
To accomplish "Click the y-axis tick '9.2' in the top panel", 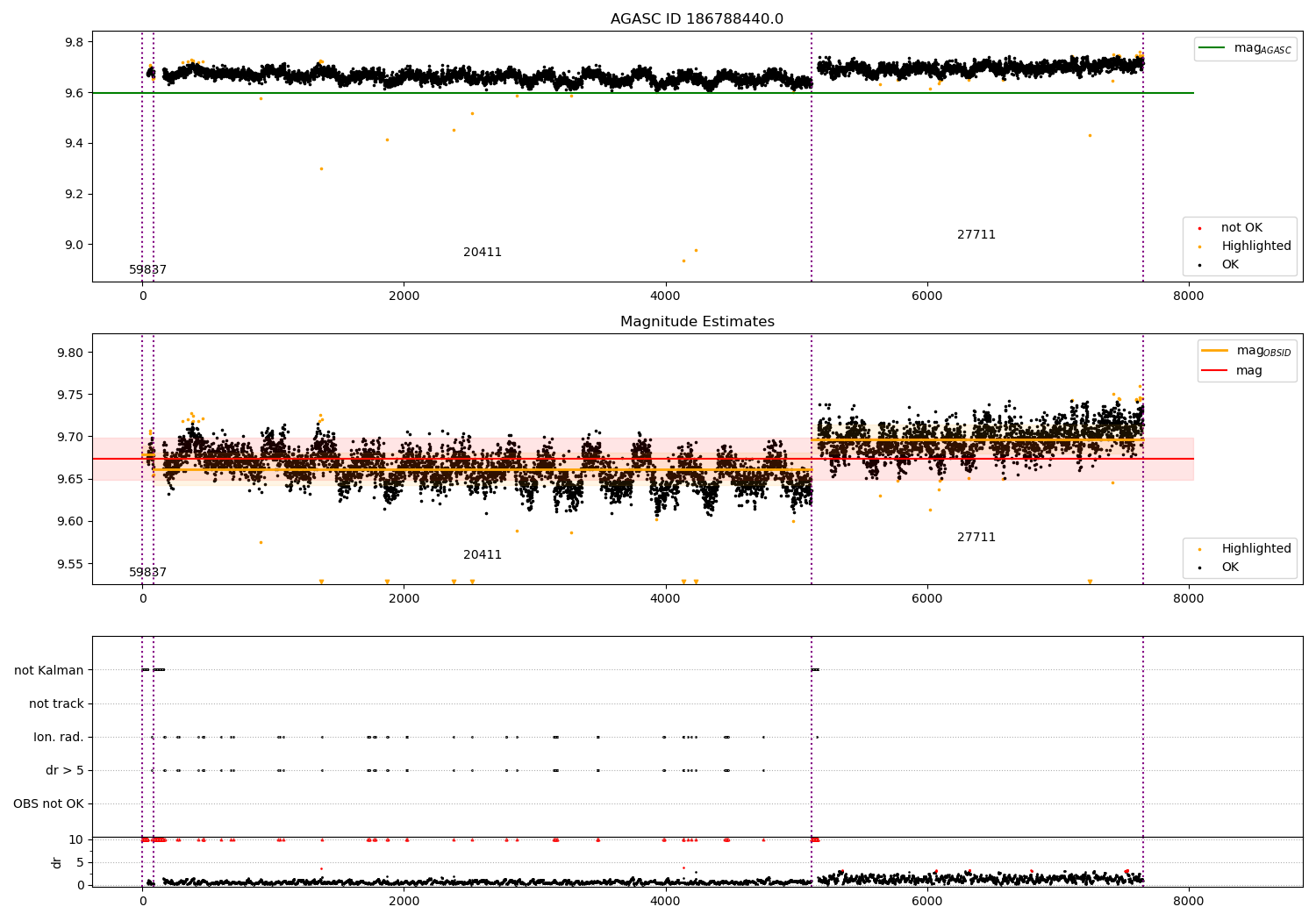I will [74, 194].
